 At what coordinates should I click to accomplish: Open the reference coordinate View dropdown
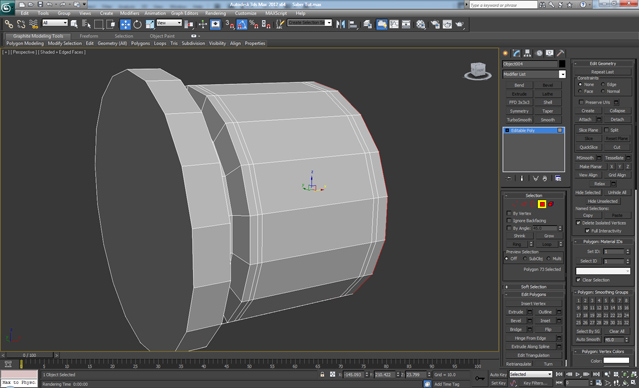[x=169, y=23]
